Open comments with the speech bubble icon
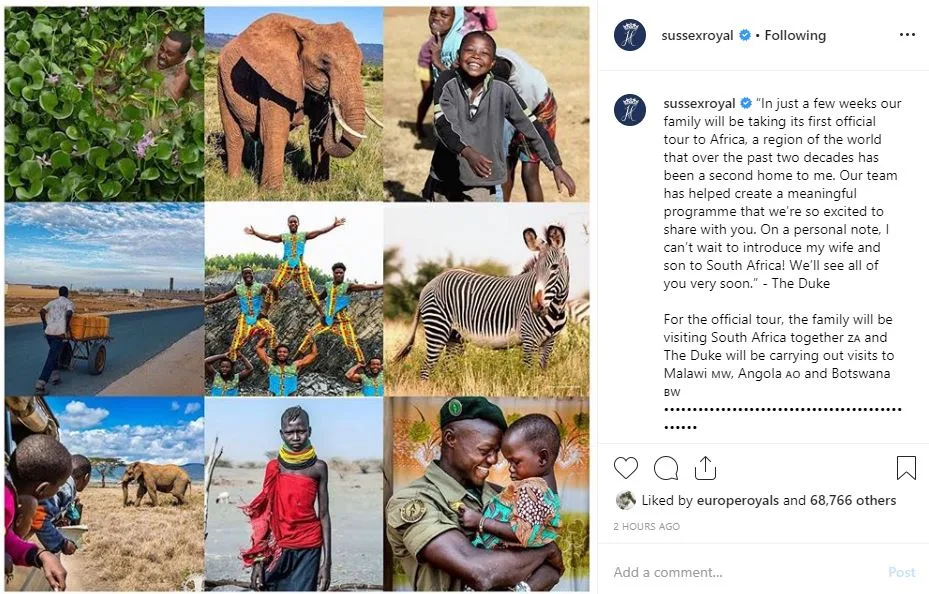The image size is (929, 594). click(x=666, y=468)
